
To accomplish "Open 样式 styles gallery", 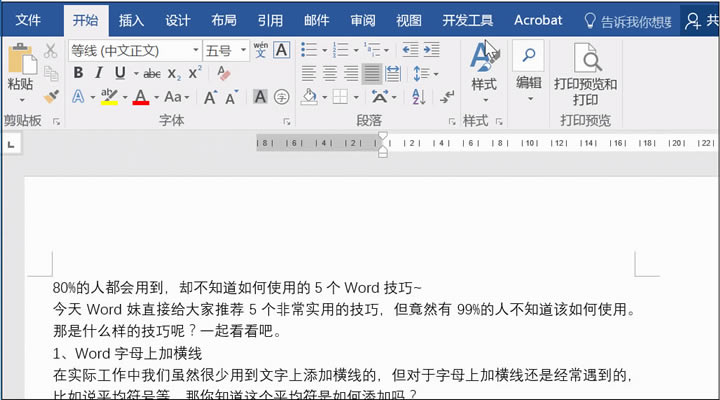I will [484, 71].
